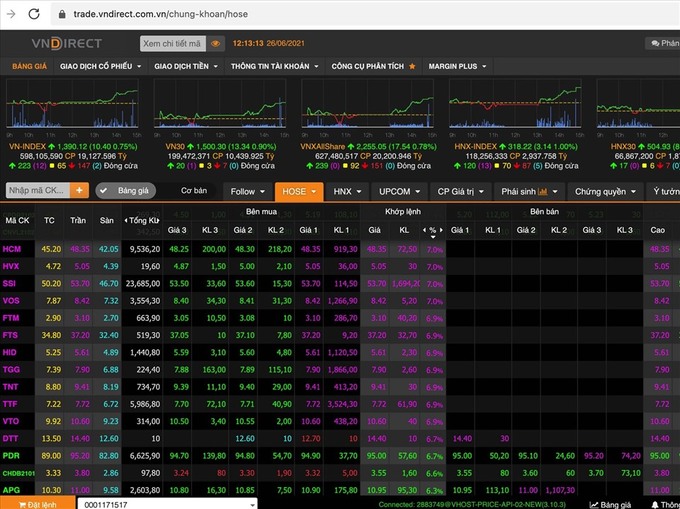
Task: Click the APG stock symbol
Action: point(11,490)
